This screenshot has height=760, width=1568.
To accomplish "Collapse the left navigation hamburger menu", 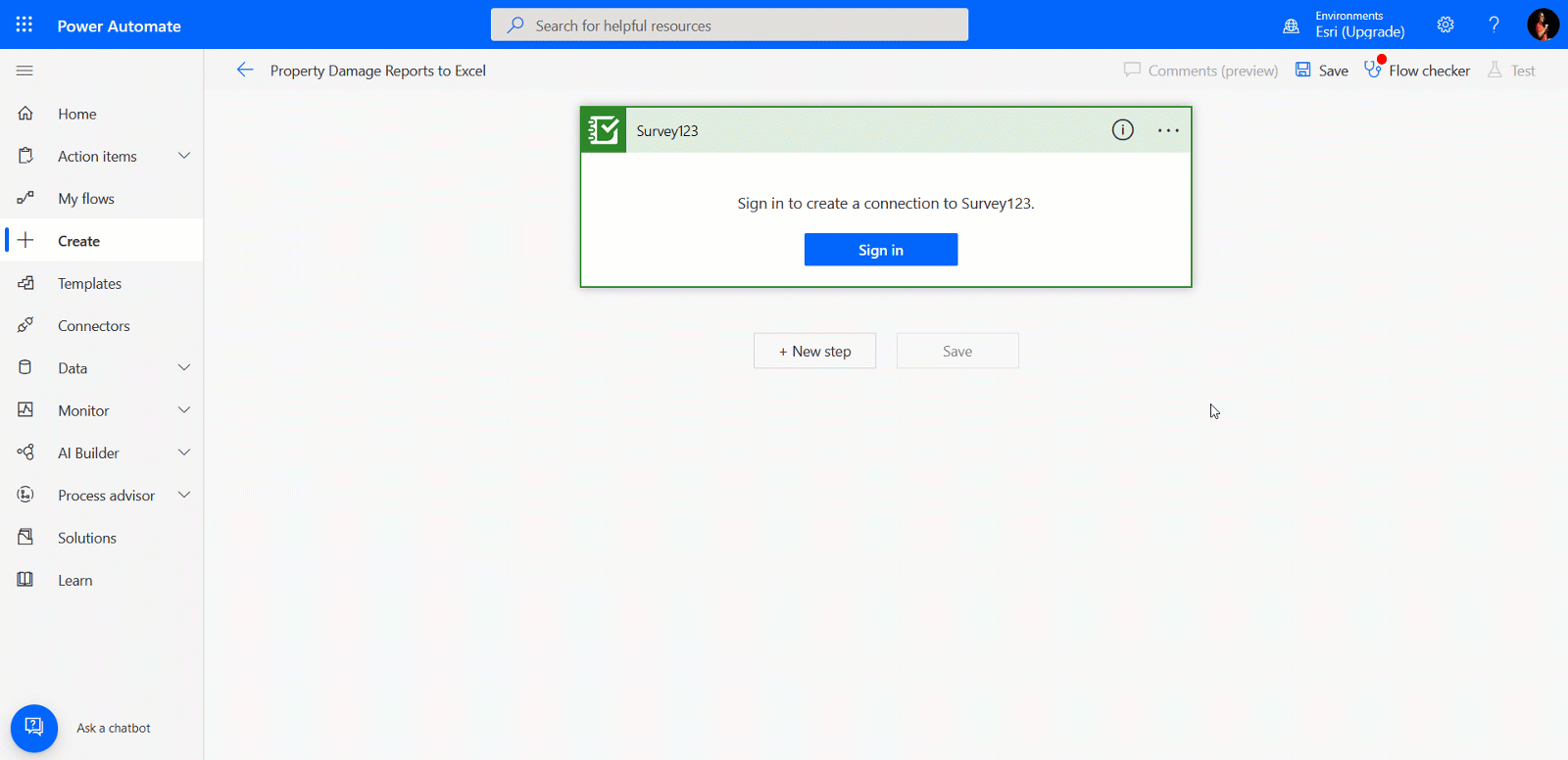I will 24,71.
